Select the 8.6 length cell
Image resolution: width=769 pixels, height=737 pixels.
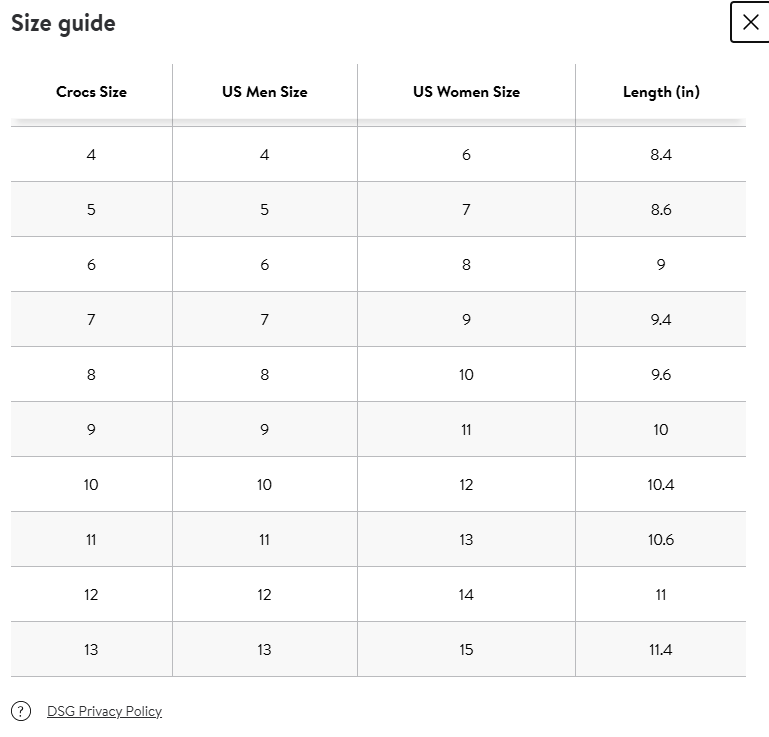[660, 210]
